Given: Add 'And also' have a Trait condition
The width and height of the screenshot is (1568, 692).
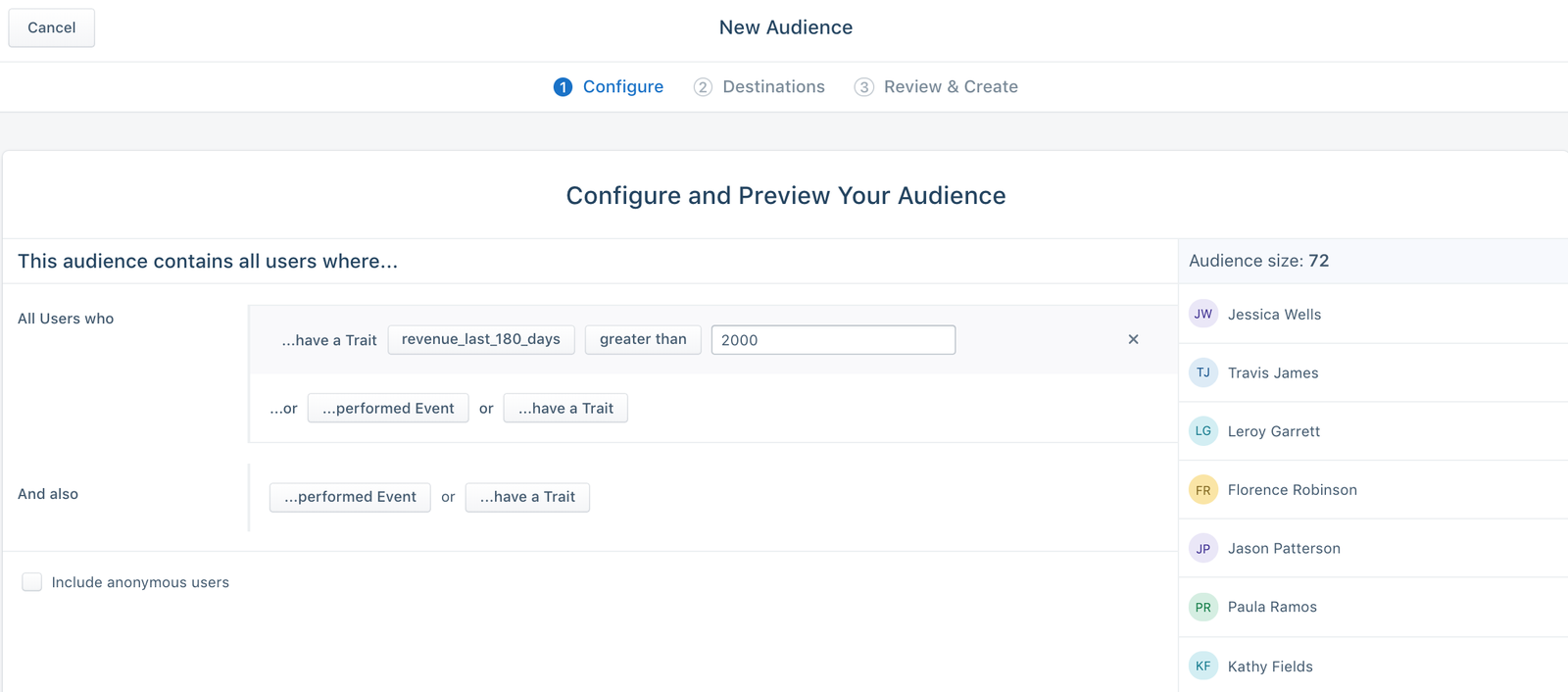Looking at the screenshot, I should 527,497.
